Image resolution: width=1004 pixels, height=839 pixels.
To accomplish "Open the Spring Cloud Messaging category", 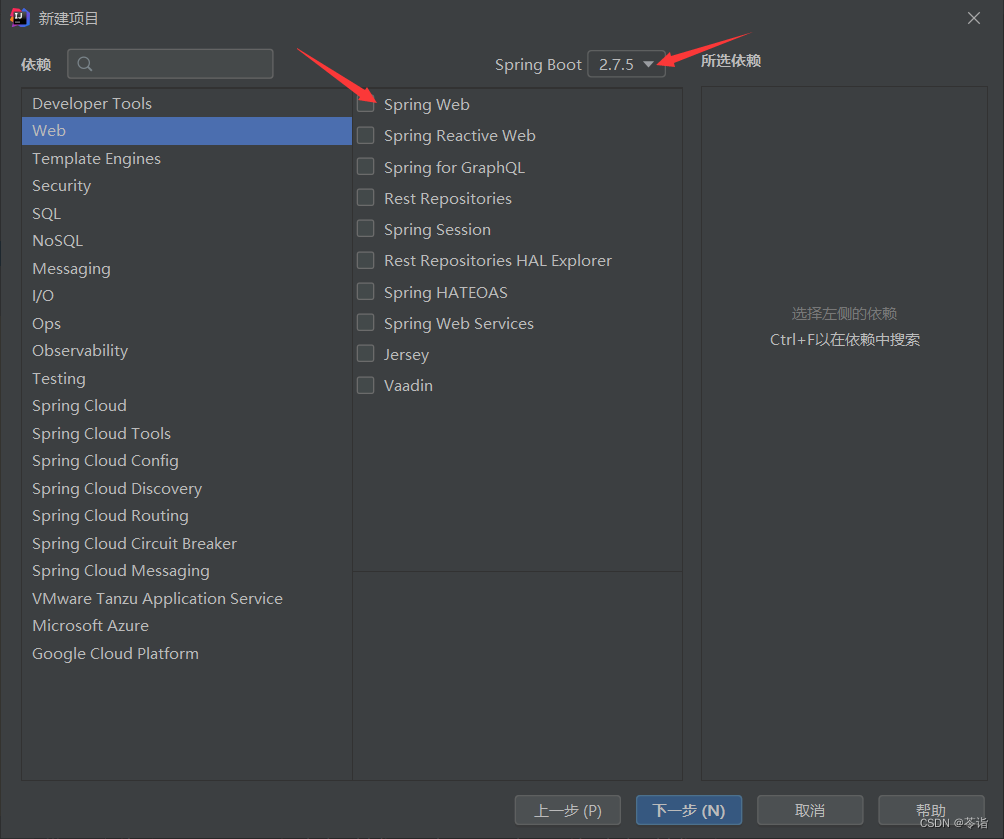I will pyautogui.click(x=187, y=571).
